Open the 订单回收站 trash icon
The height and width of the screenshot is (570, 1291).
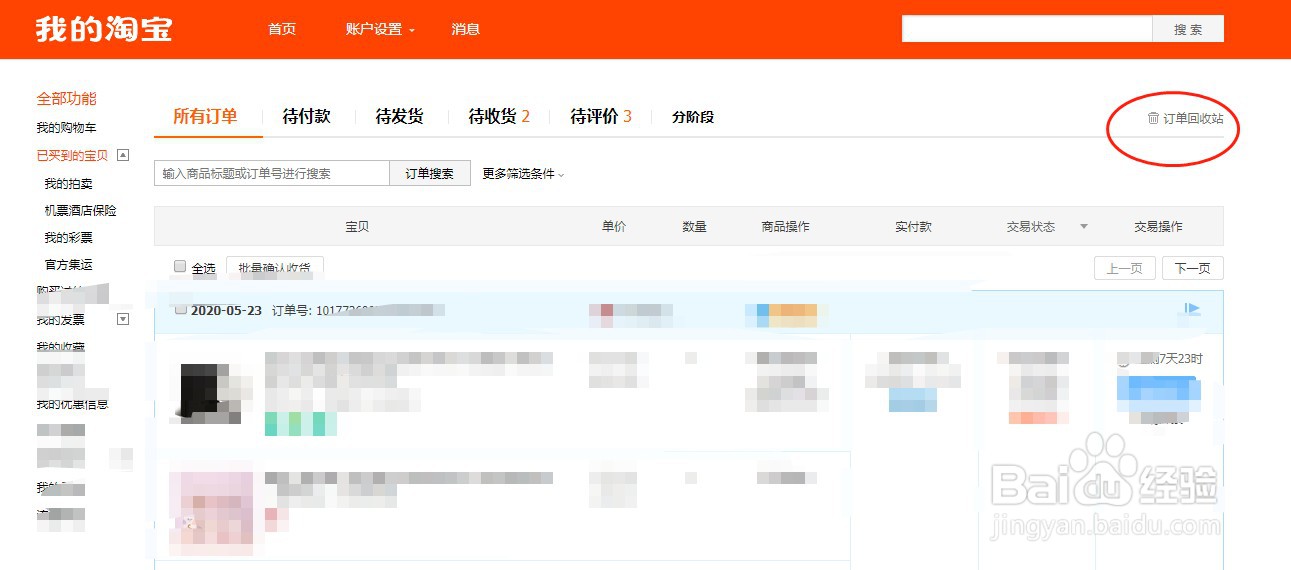pos(1153,118)
